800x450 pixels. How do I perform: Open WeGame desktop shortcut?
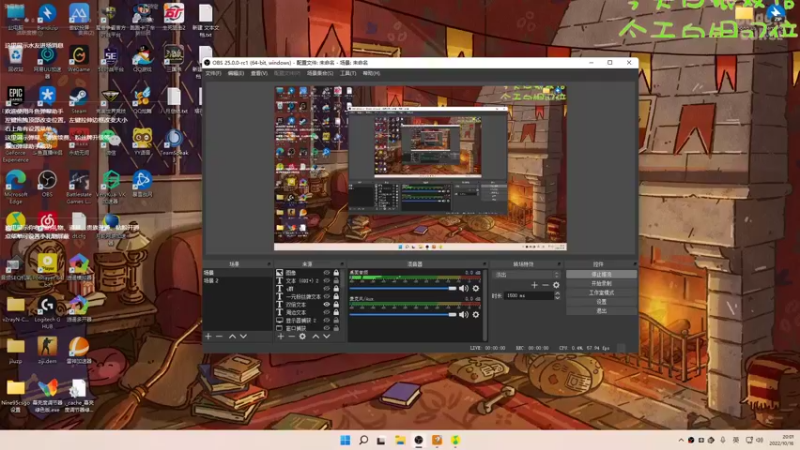tap(79, 58)
